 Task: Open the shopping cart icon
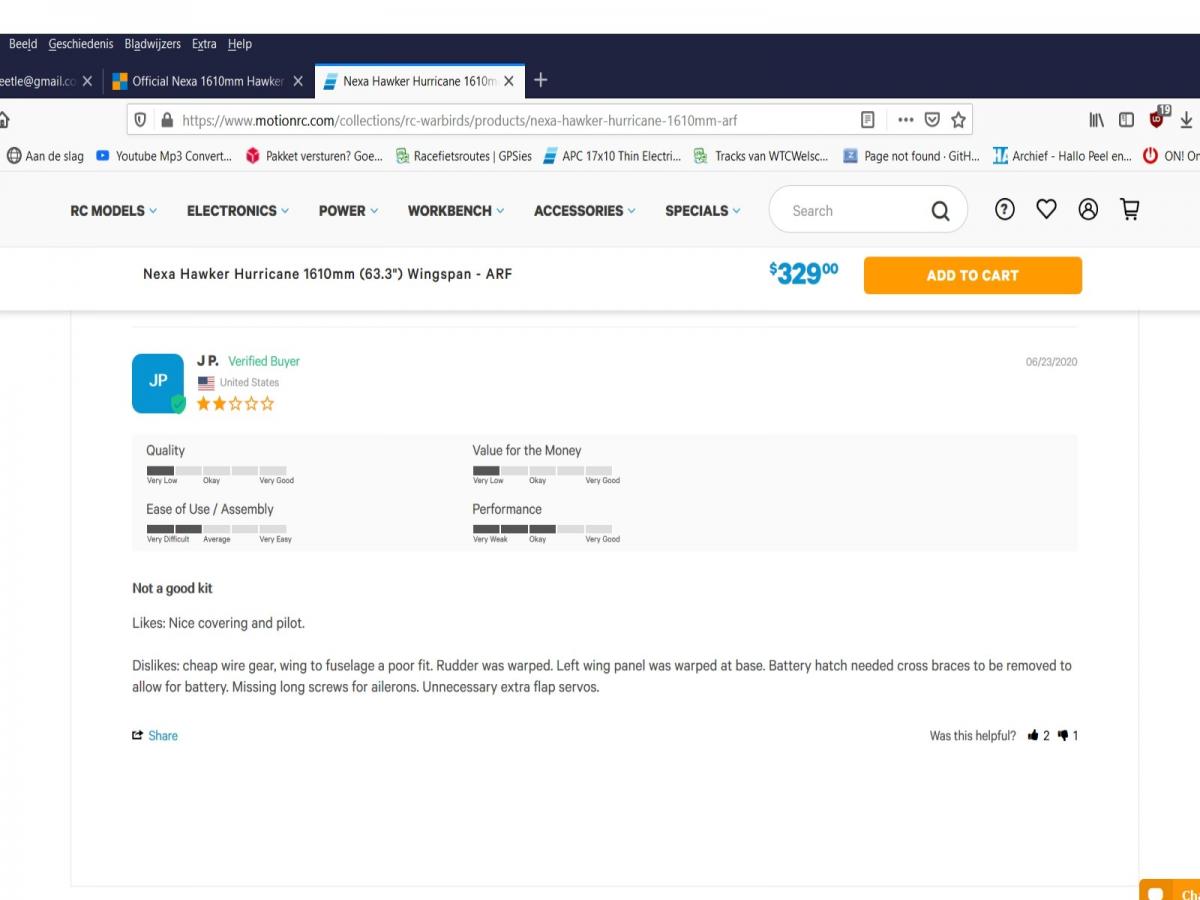click(x=1130, y=209)
